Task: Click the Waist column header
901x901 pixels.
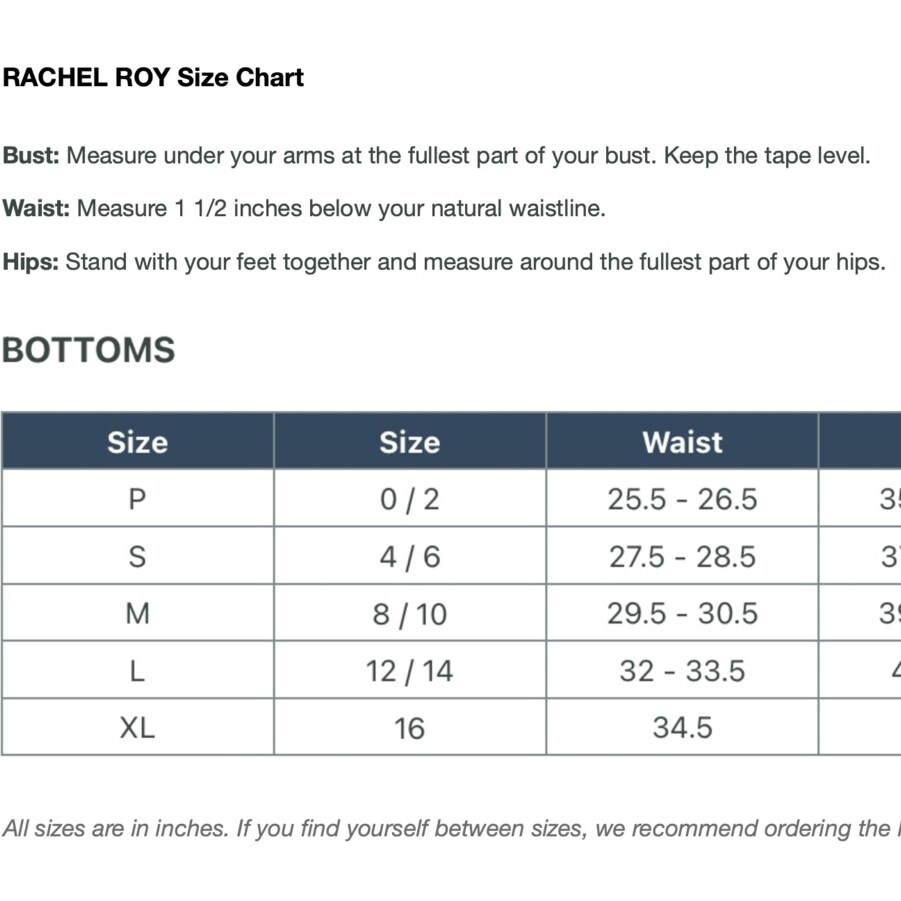Action: [x=682, y=442]
